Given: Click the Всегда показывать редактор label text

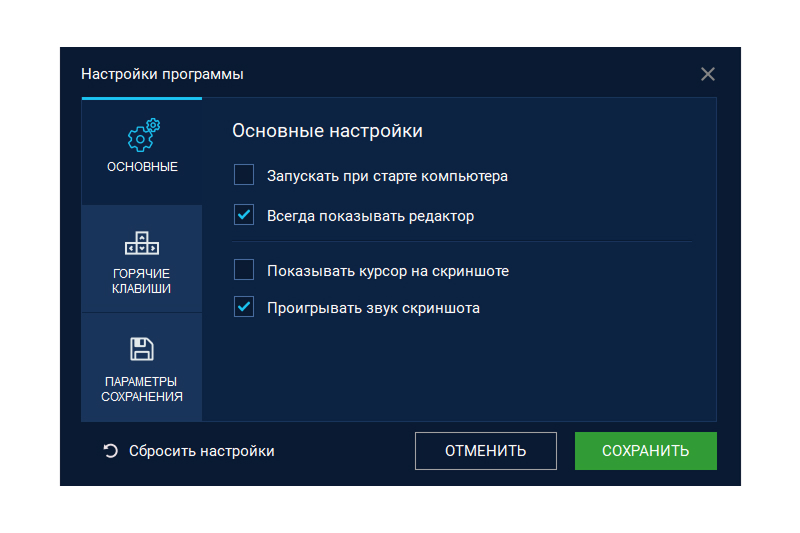Looking at the screenshot, I should (x=370, y=215).
